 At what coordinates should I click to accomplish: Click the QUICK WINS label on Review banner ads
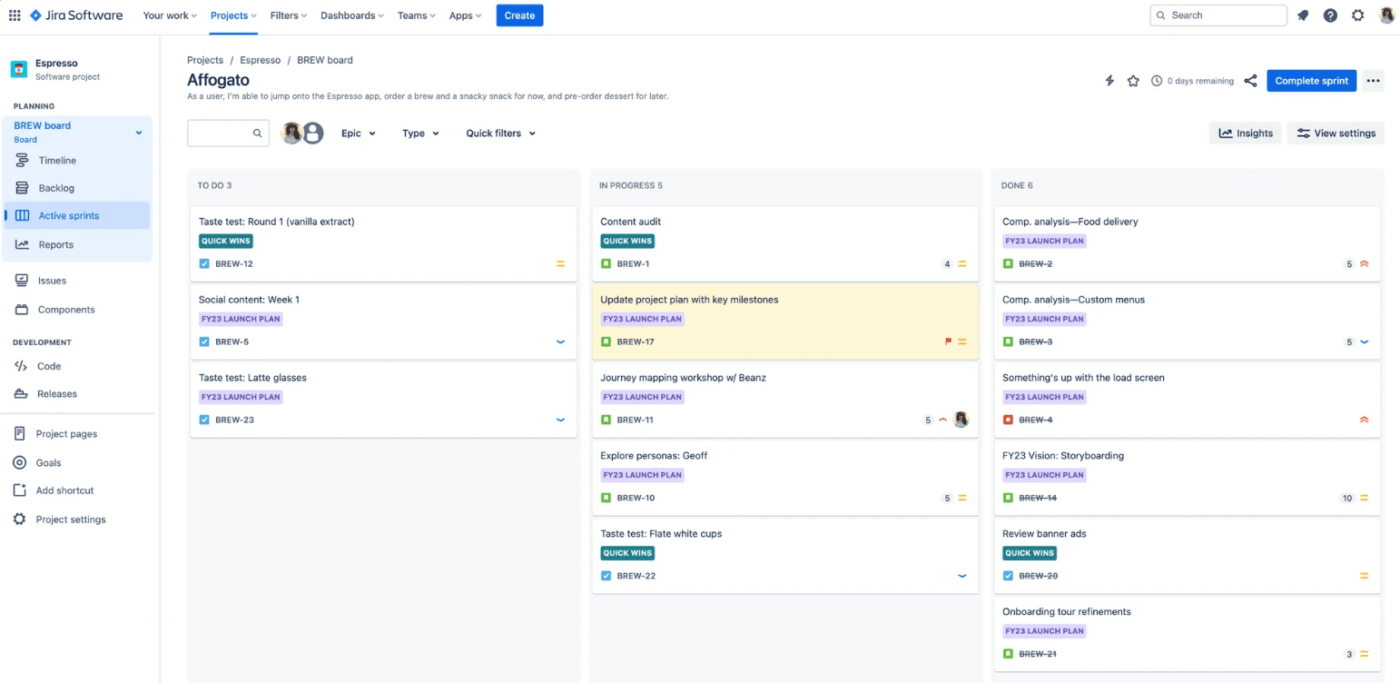pyautogui.click(x=1030, y=553)
